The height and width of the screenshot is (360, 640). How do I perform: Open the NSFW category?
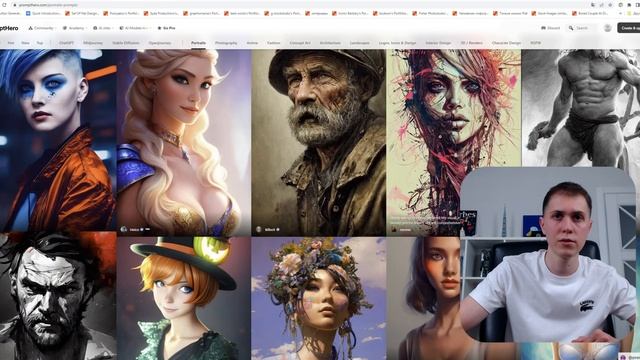[x=536, y=43]
